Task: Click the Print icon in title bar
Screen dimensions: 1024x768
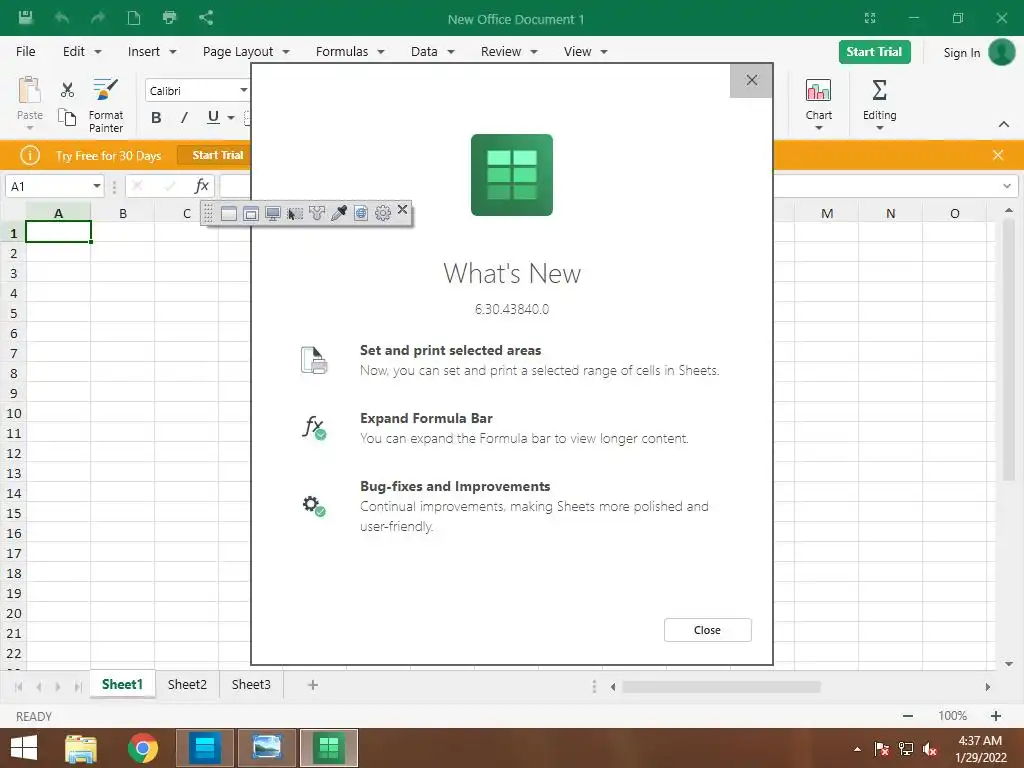Action: (170, 18)
